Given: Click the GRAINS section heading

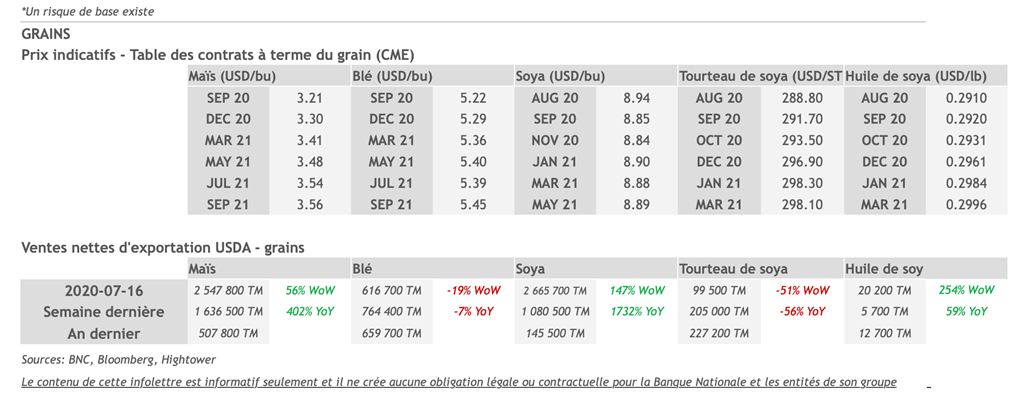Looking at the screenshot, I should click(45, 34).
